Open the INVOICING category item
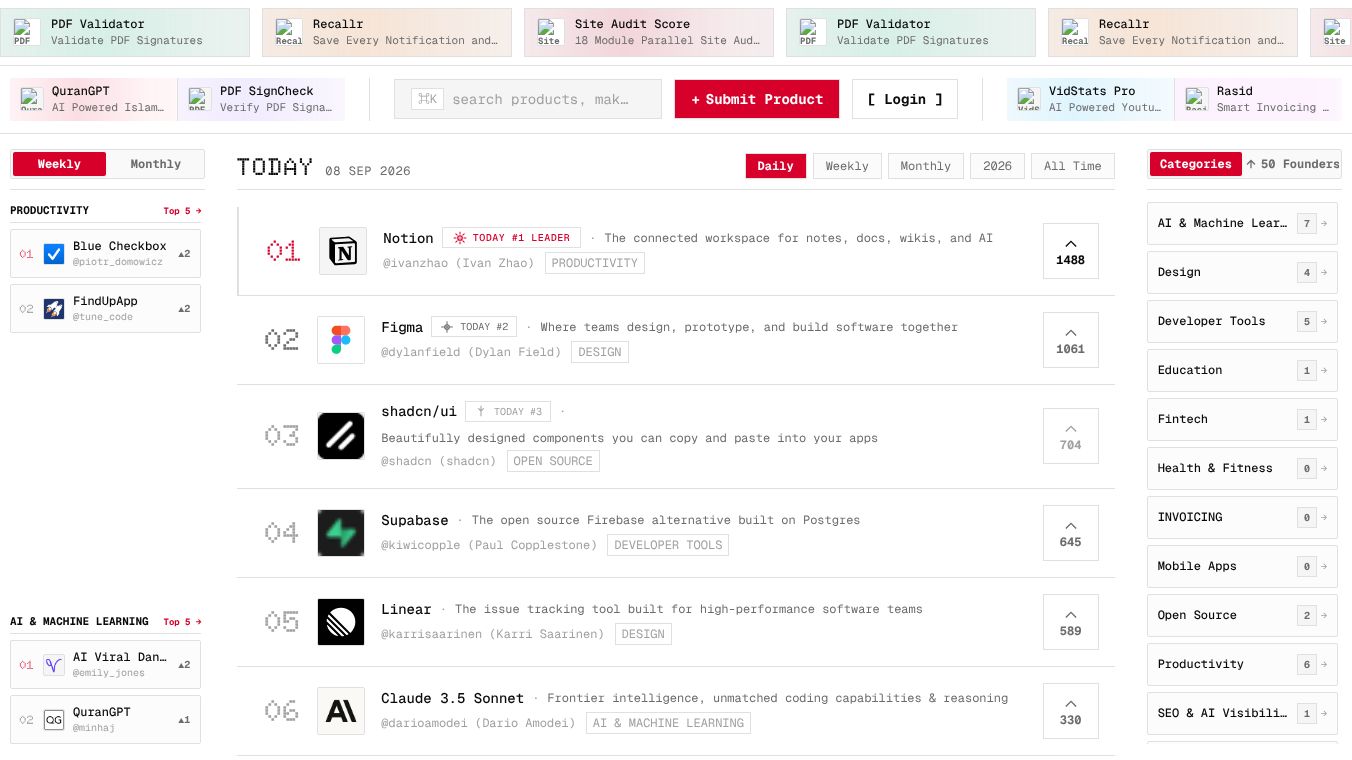This screenshot has height=760, width=1352. [x=1242, y=517]
